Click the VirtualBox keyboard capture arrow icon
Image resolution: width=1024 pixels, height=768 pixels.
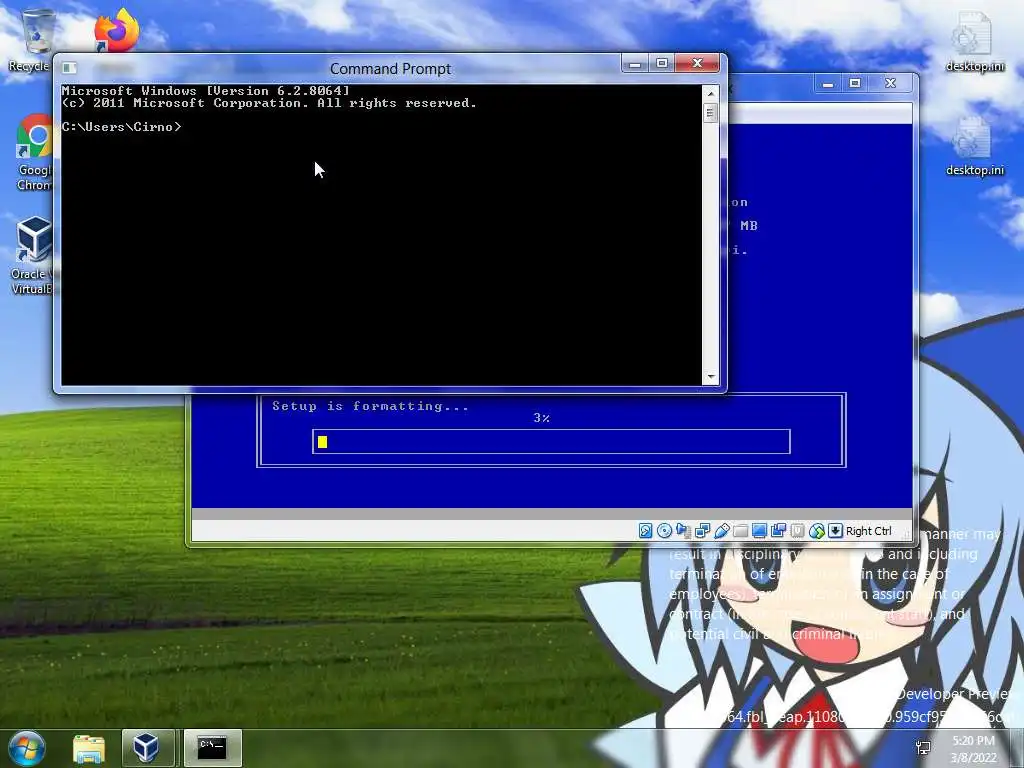point(835,531)
